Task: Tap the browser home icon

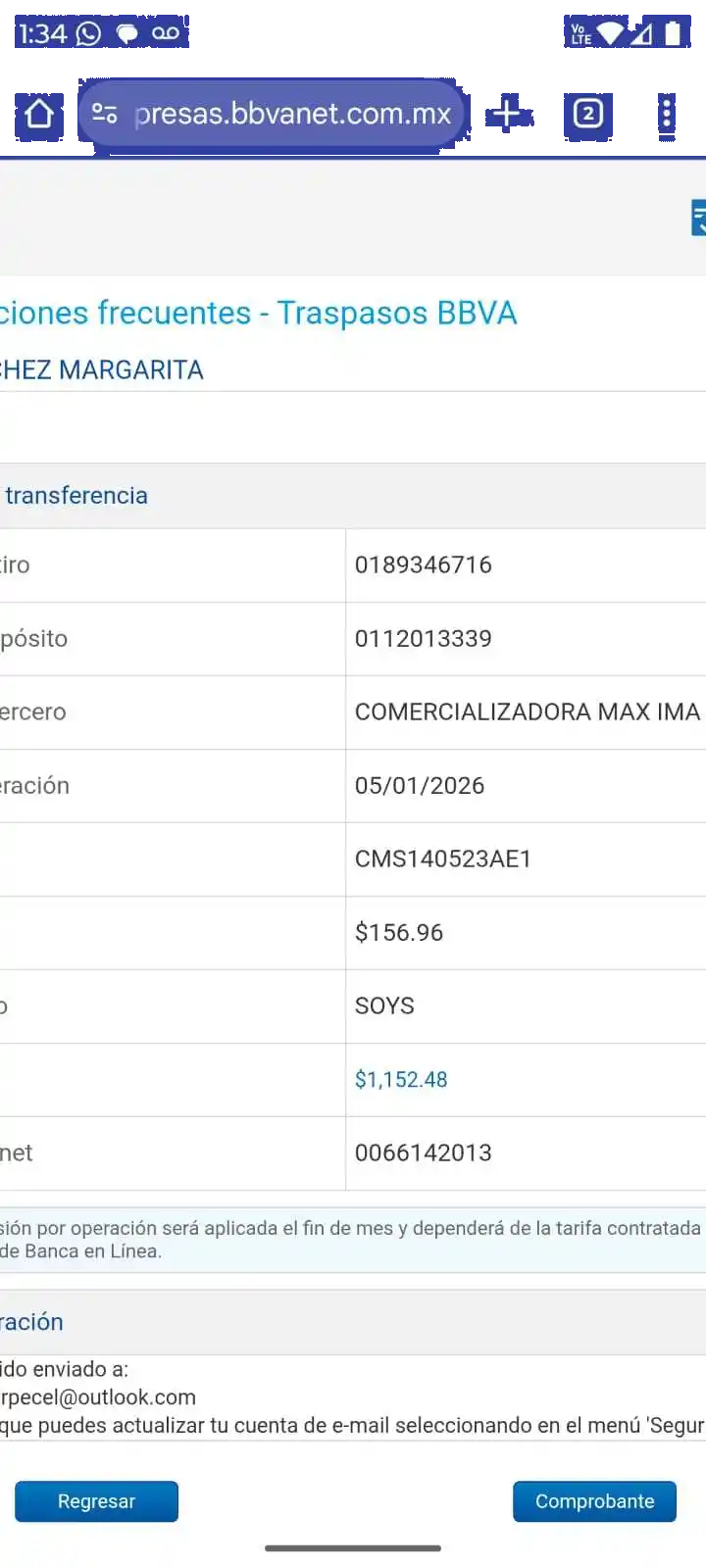Action: pos(39,115)
